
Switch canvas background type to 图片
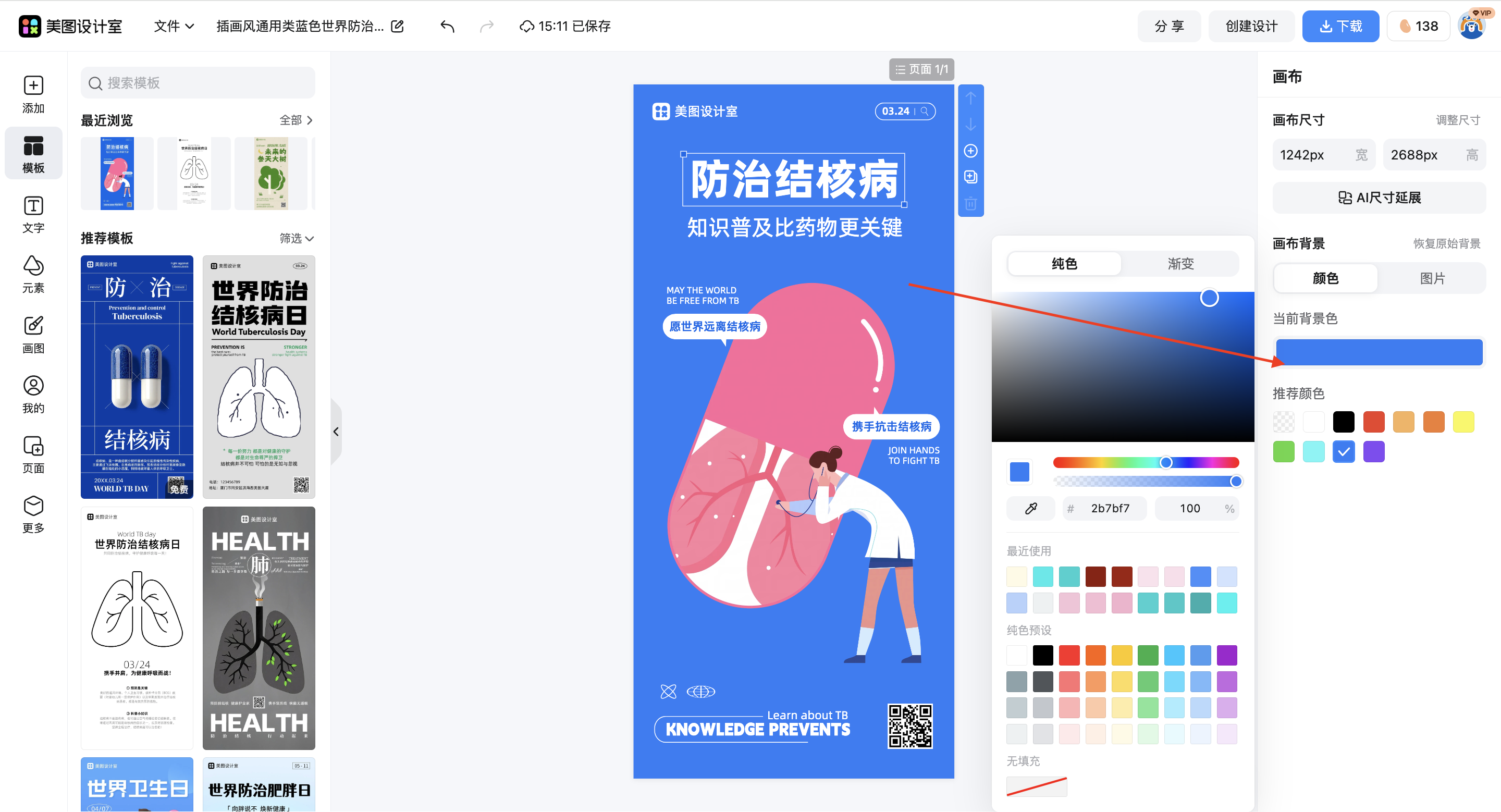[x=1433, y=278]
